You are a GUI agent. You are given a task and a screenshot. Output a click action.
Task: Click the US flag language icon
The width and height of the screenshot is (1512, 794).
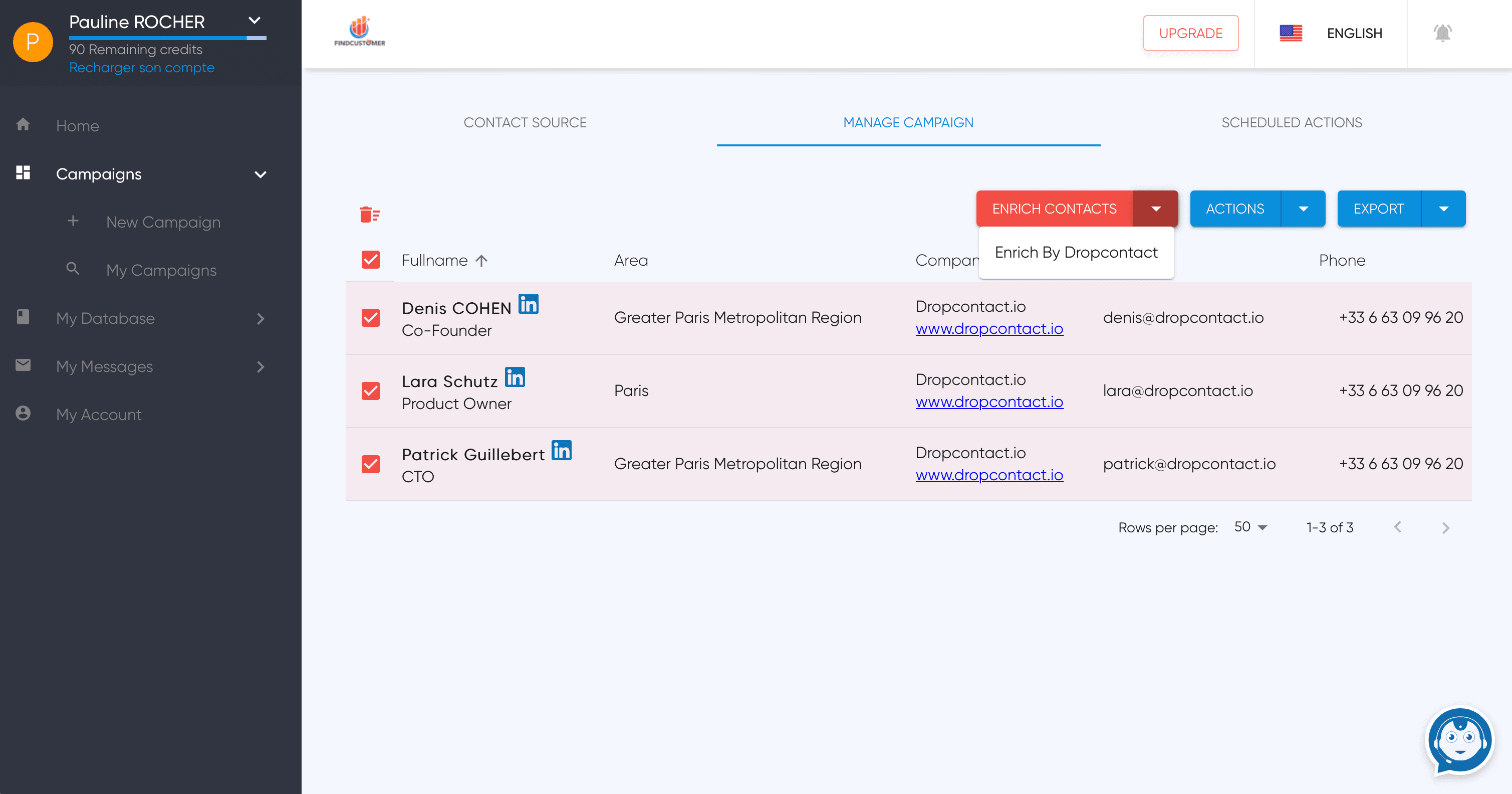pos(1291,34)
